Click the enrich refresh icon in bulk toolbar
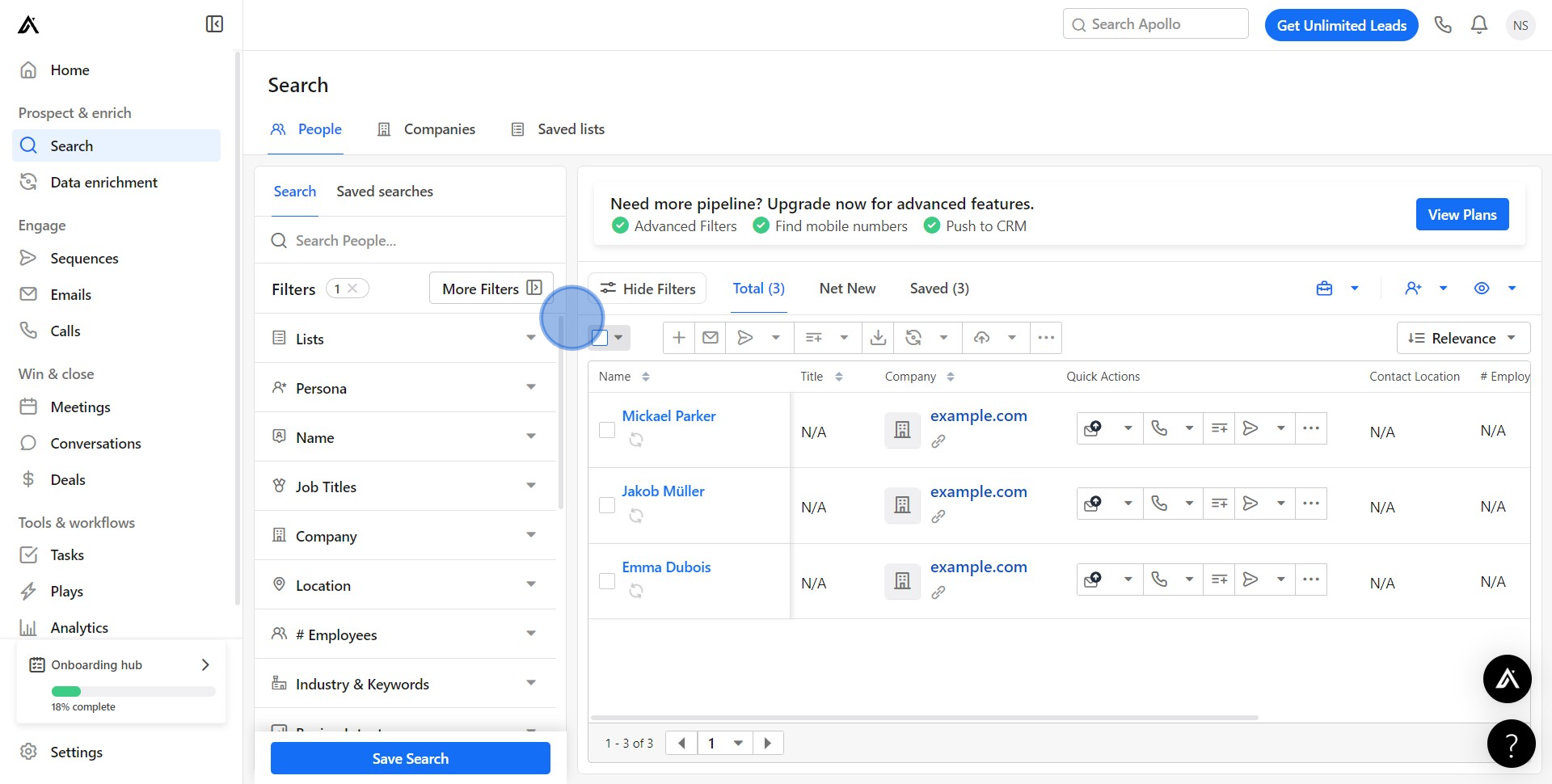The image size is (1552, 784). [x=913, y=338]
